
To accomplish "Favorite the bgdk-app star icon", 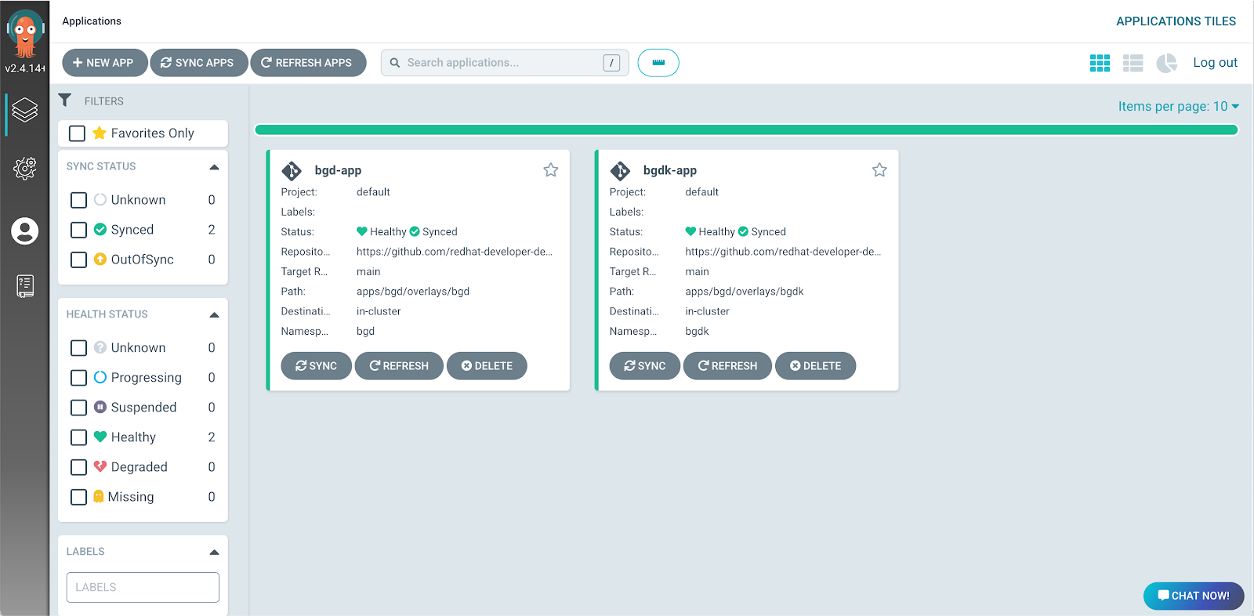I will [880, 170].
